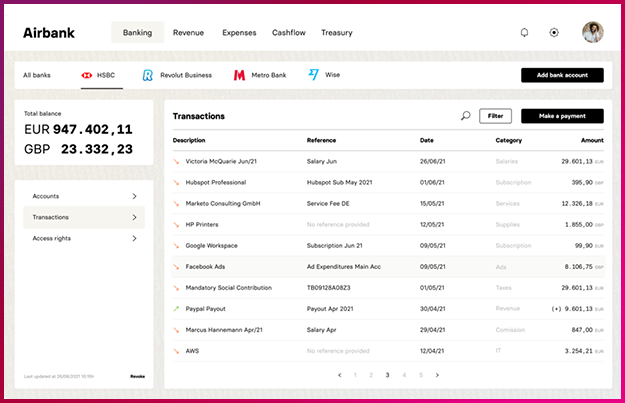Viewport: 625px width, 403px height.
Task: Expand the Access rights chevron
Action: pos(134,238)
